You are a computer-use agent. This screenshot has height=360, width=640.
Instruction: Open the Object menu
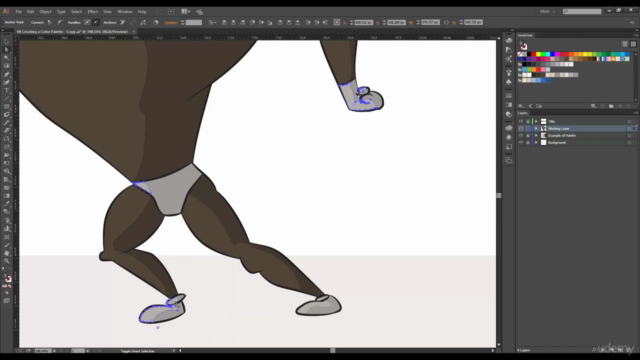[x=45, y=11]
